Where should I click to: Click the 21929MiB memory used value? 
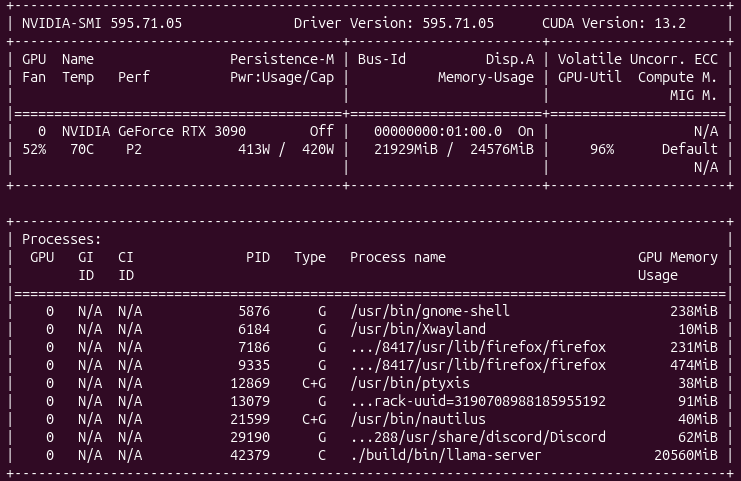(406, 149)
